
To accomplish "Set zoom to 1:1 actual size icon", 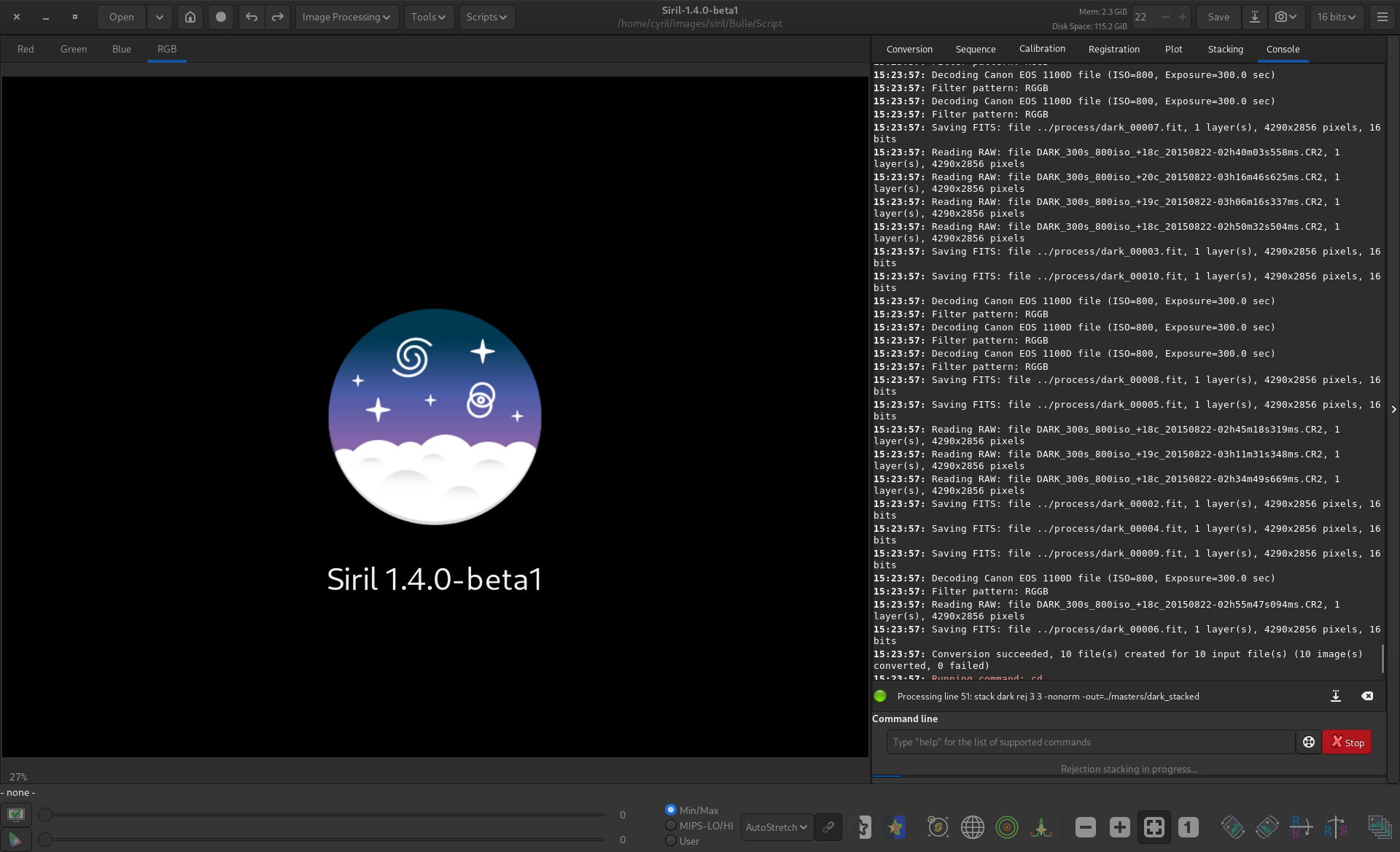I will 1189,826.
